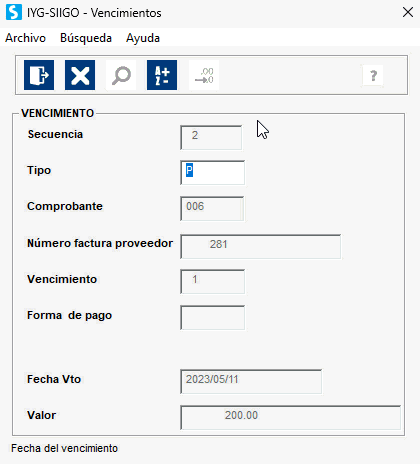Click the exit door icon in toolbar

pyautogui.click(x=39, y=75)
